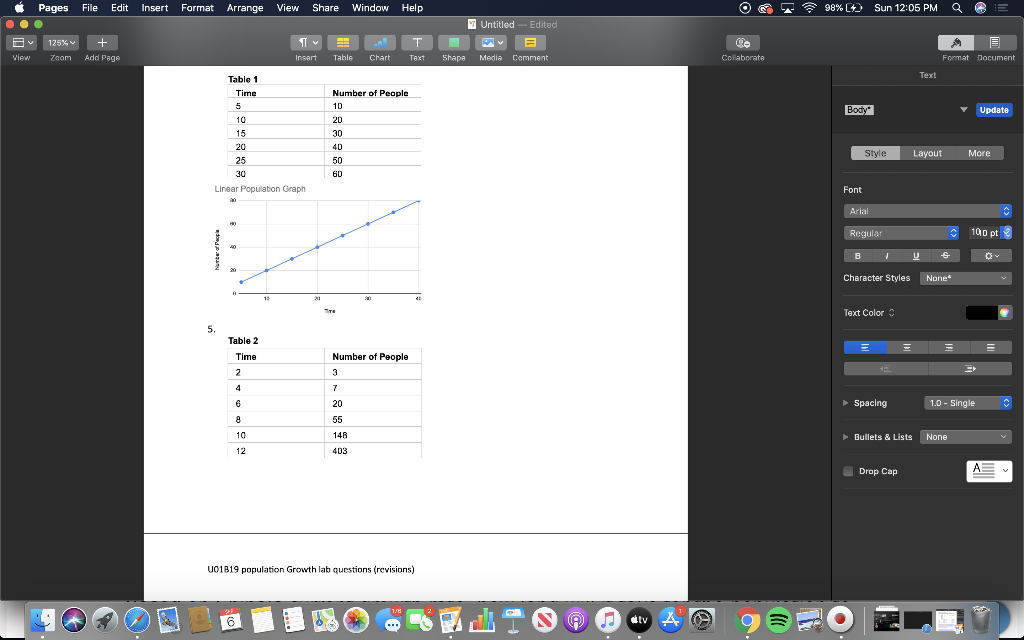
Task: Open the Arrange menu
Action: tap(245, 7)
